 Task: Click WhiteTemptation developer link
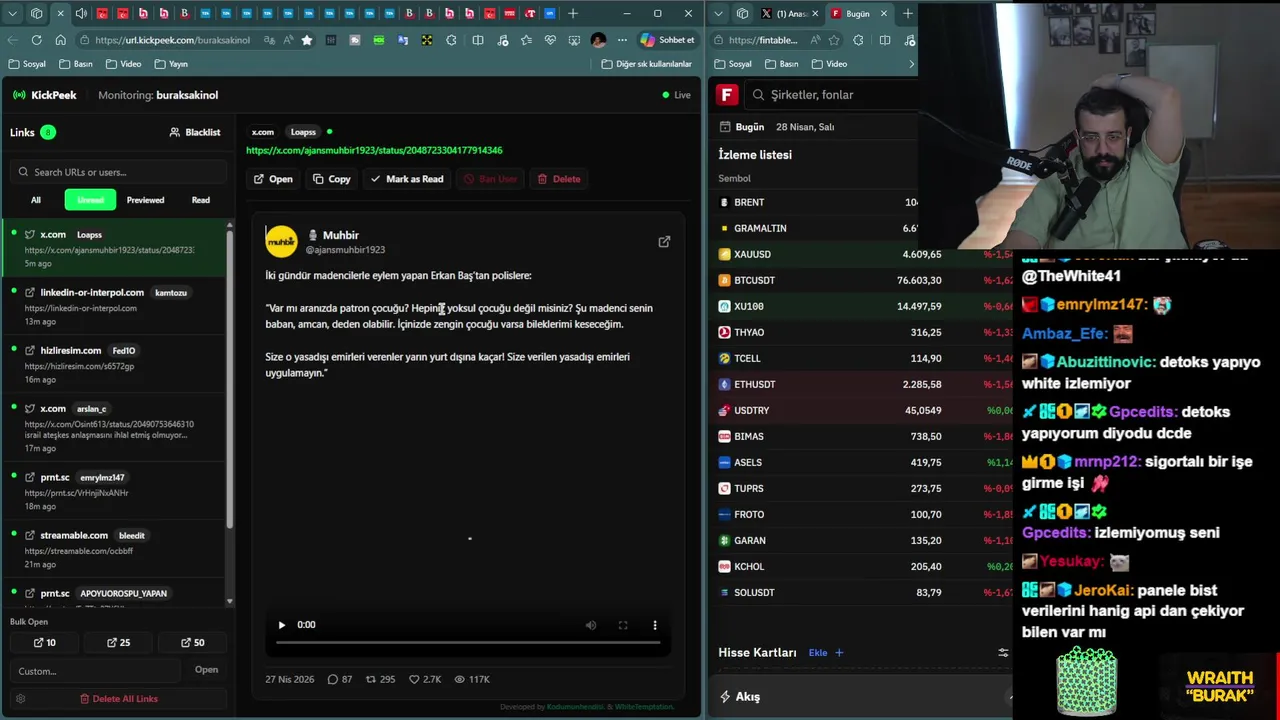coord(644,707)
